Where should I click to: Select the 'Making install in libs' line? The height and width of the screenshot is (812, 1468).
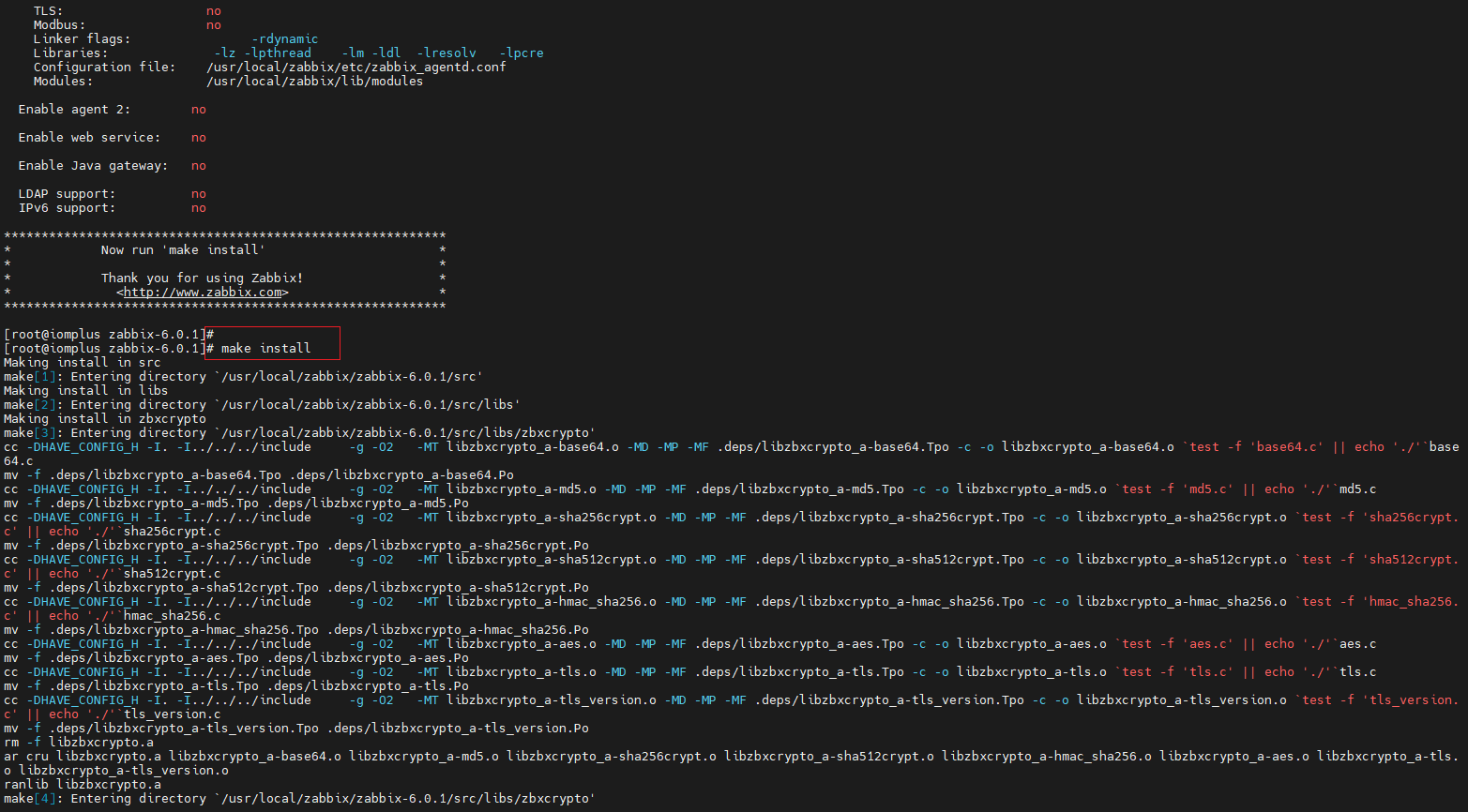point(86,391)
